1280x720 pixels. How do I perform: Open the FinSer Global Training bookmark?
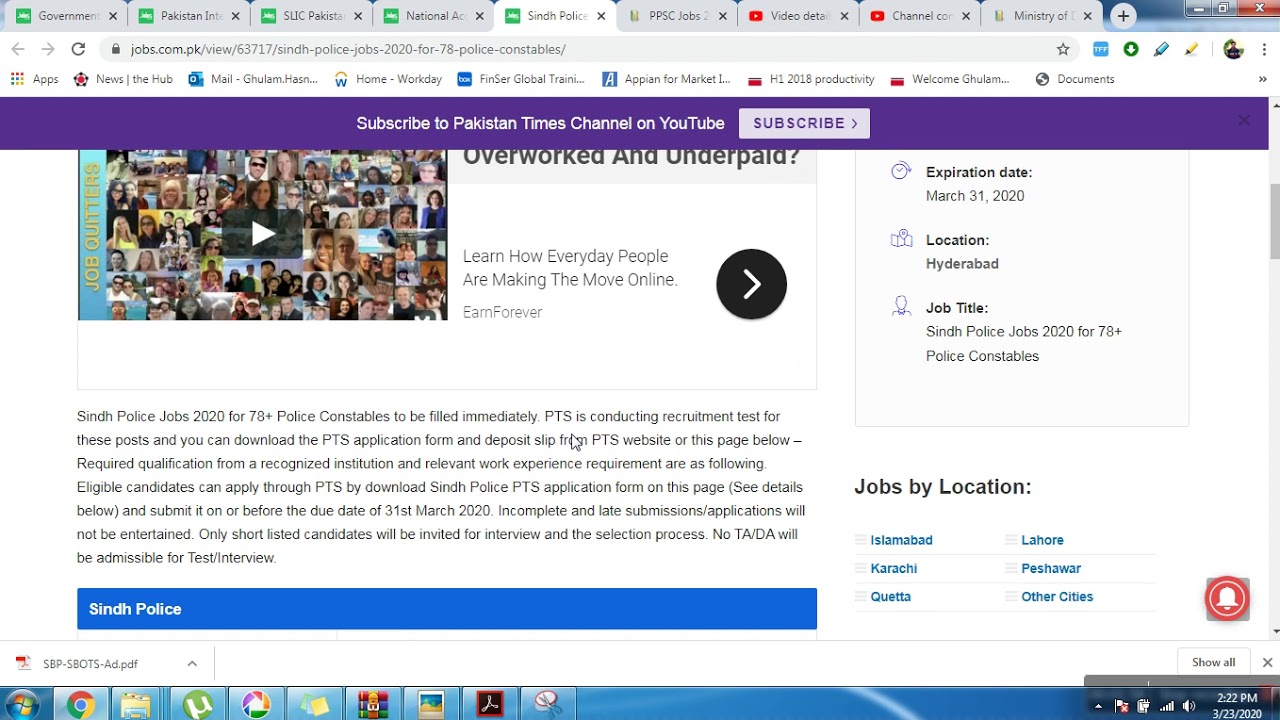click(522, 79)
